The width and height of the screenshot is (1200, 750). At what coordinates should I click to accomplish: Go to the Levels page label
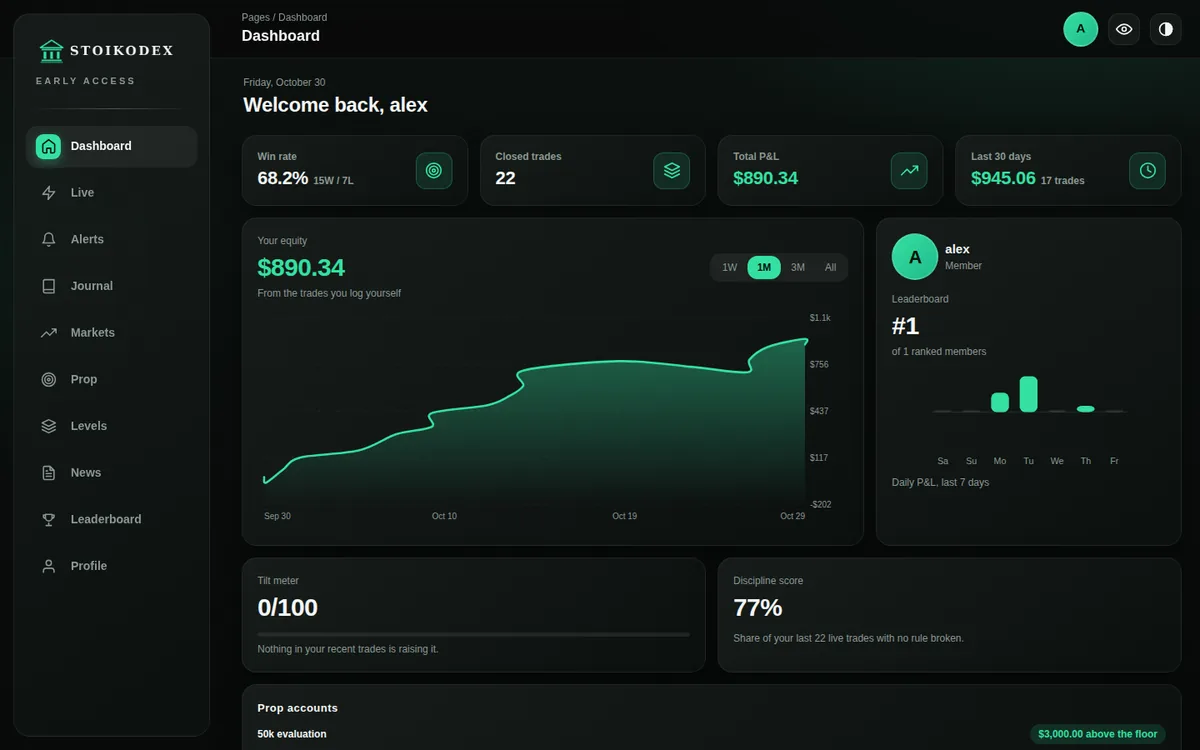(89, 426)
